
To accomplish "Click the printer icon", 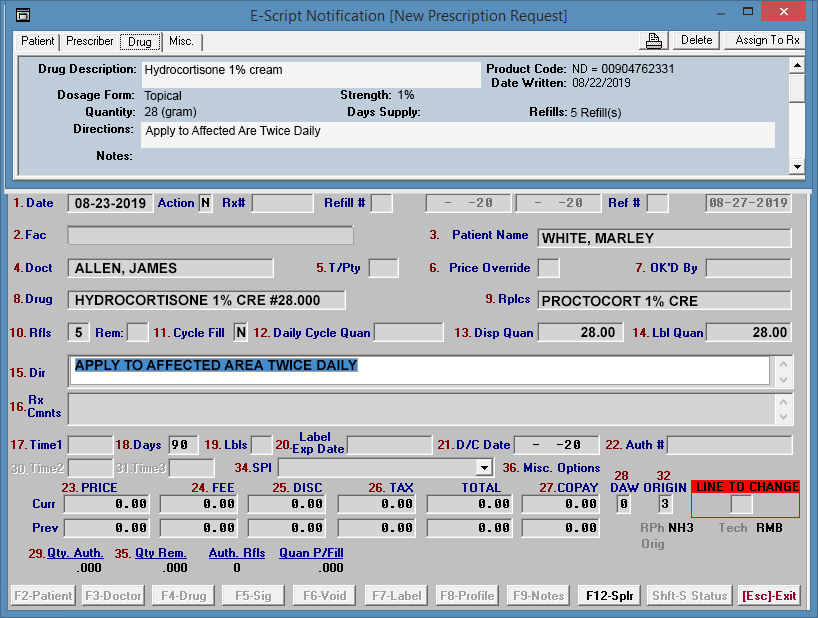I will click(x=654, y=41).
